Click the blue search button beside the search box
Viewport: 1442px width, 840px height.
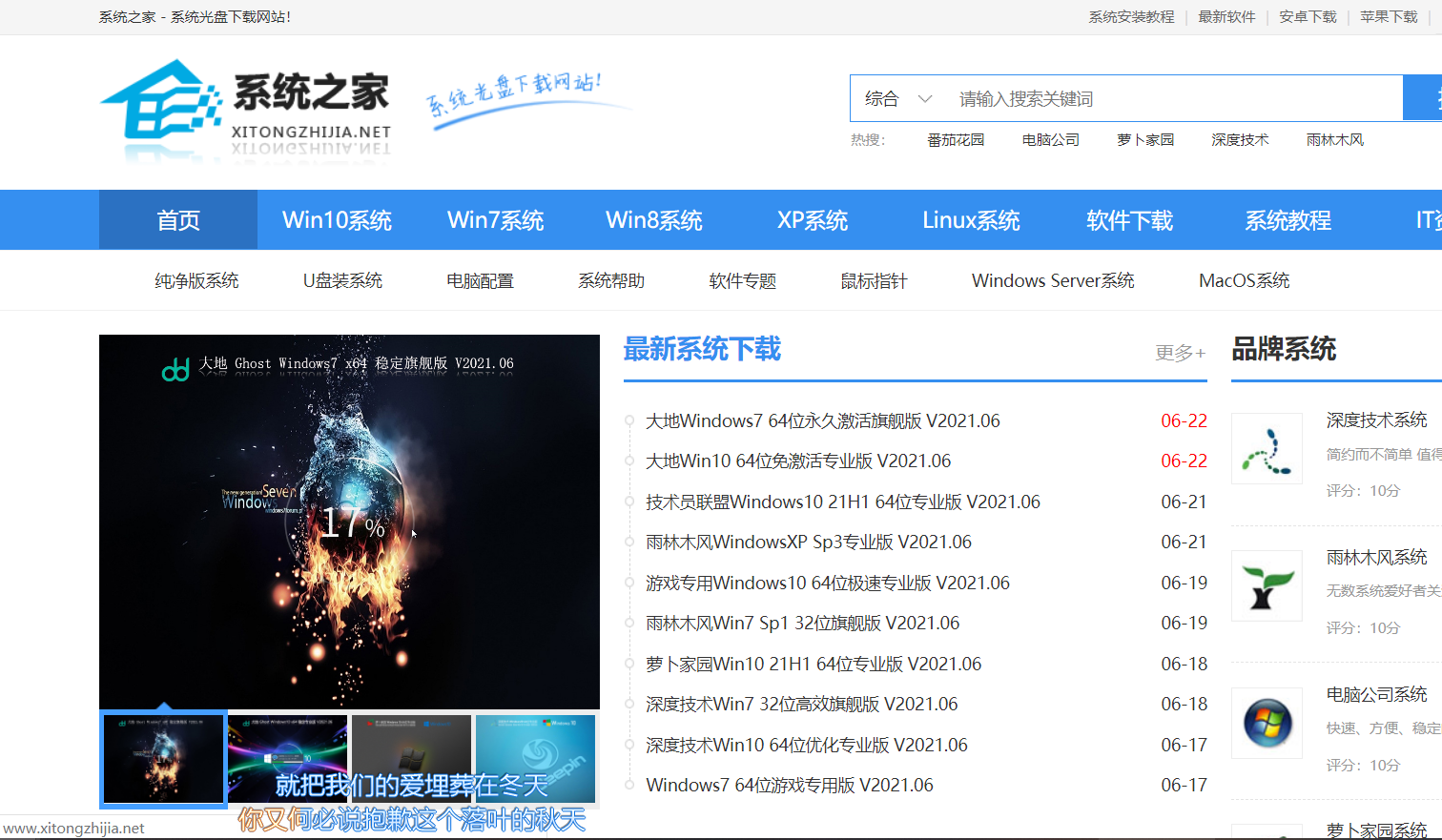(1426, 97)
